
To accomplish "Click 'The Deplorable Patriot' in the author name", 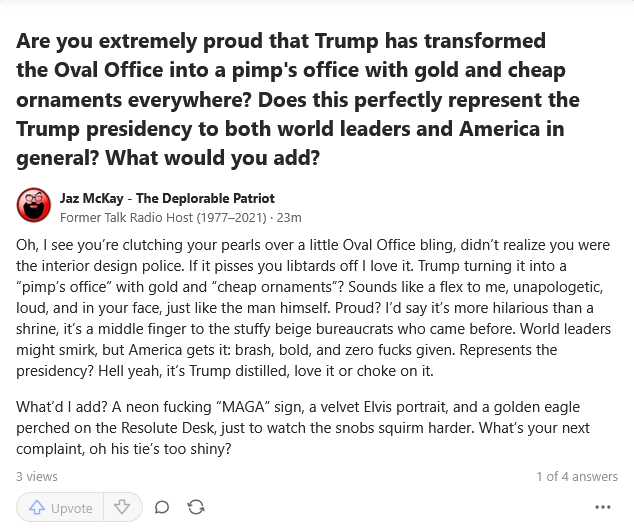I will (x=205, y=198).
